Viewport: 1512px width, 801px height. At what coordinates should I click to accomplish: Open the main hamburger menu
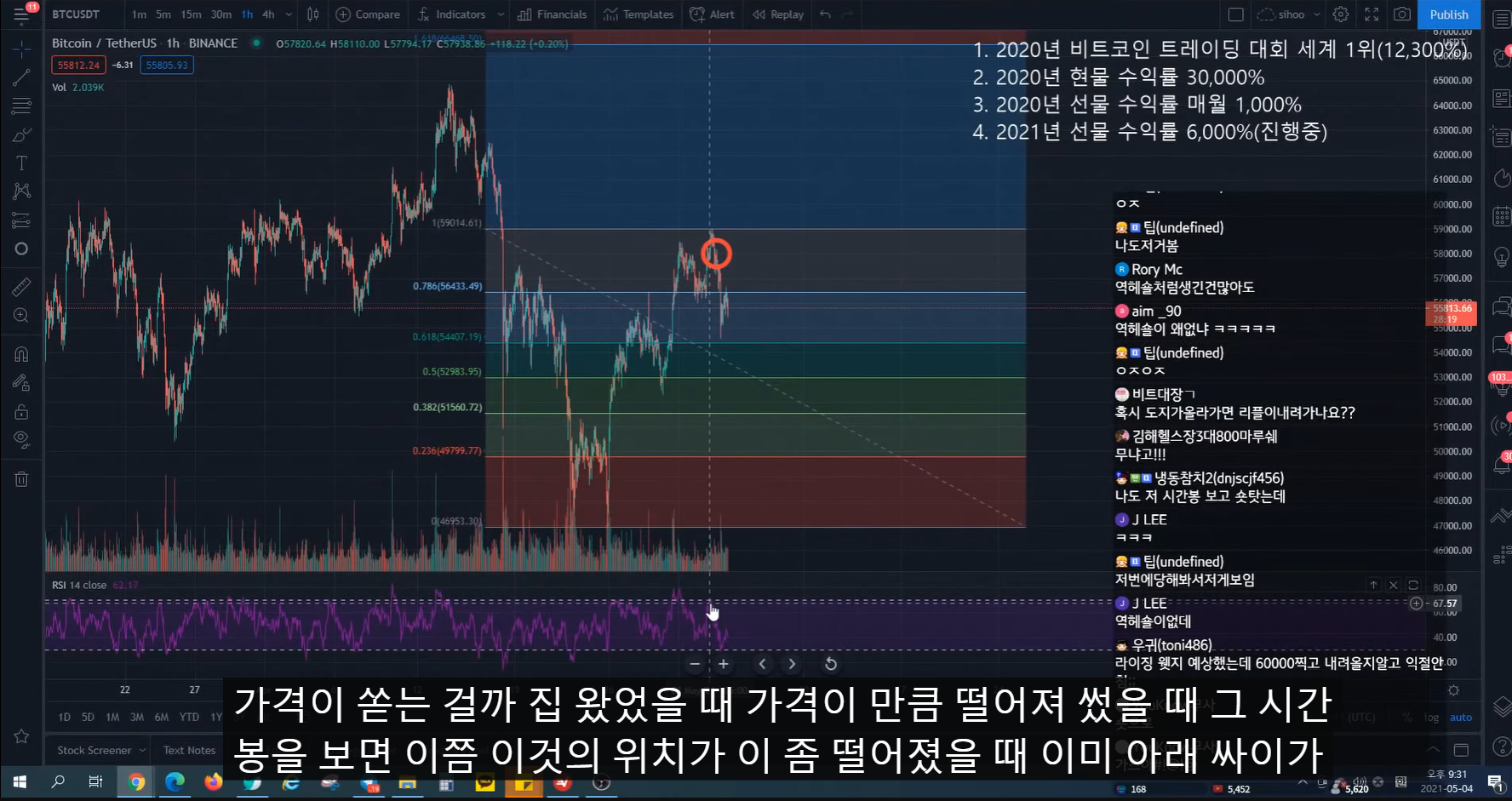tap(20, 14)
